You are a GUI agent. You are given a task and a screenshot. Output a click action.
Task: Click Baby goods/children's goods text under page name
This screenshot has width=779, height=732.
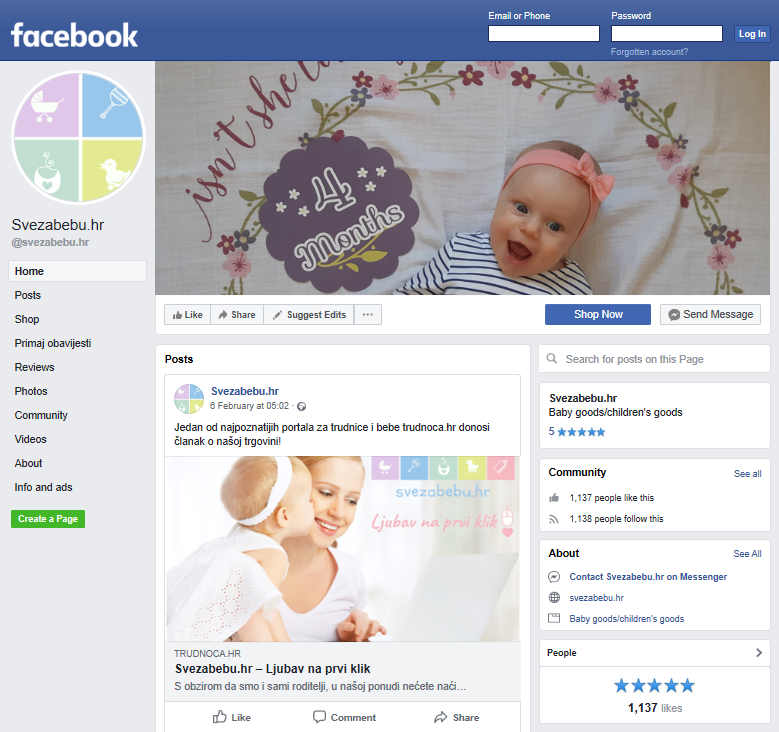point(615,412)
